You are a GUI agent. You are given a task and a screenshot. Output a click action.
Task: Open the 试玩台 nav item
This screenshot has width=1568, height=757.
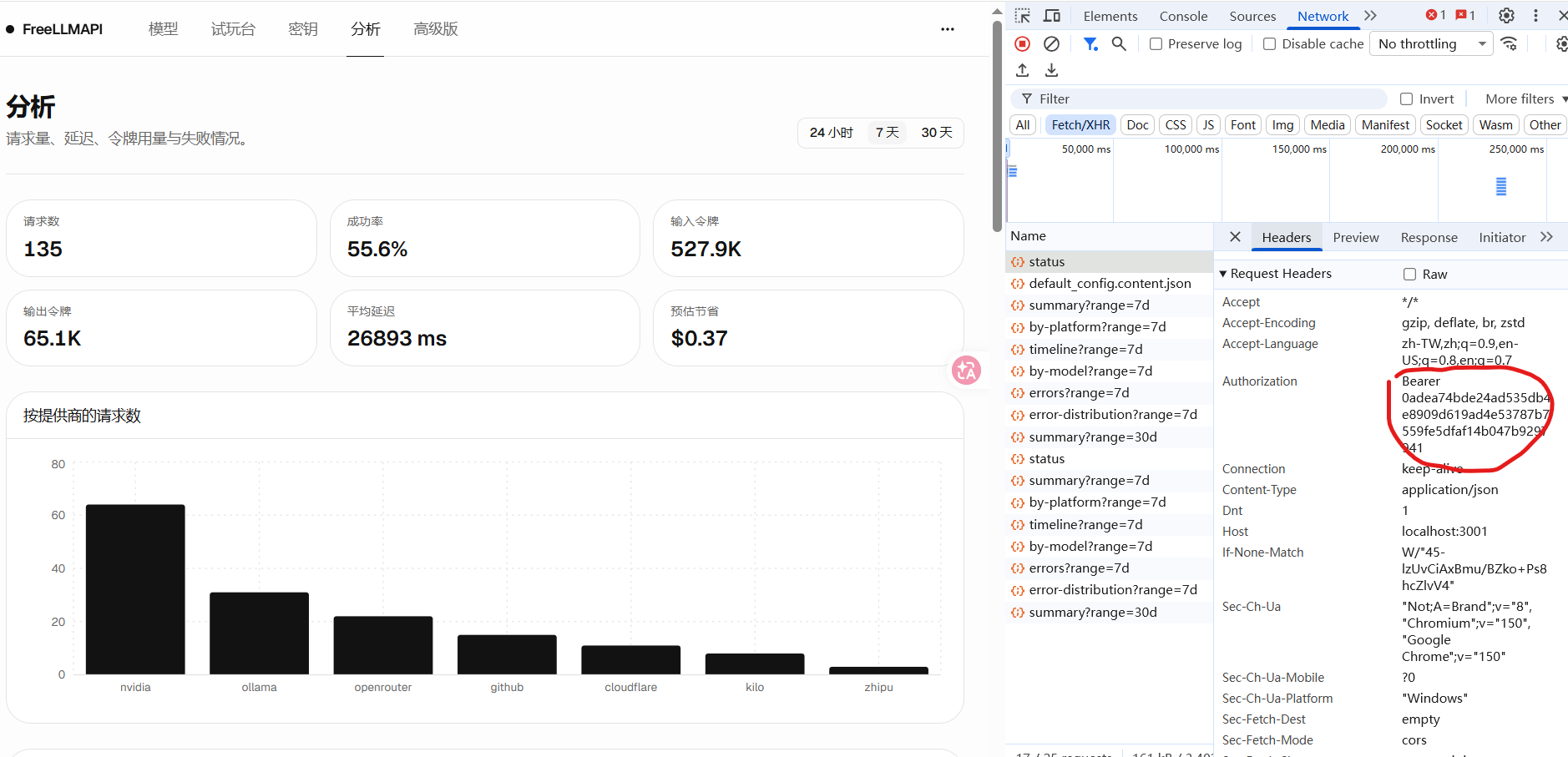tap(233, 29)
